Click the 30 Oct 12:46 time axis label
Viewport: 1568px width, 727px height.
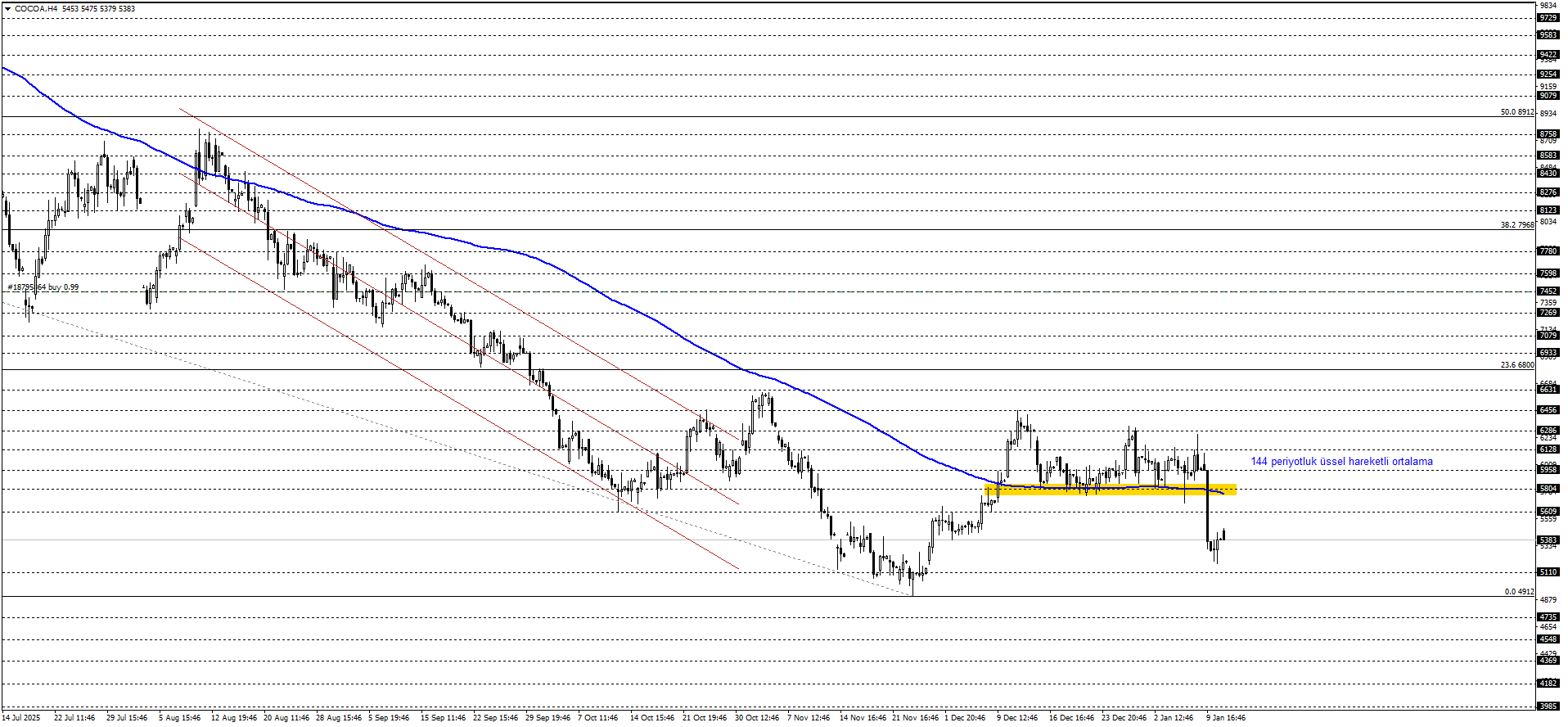(756, 718)
